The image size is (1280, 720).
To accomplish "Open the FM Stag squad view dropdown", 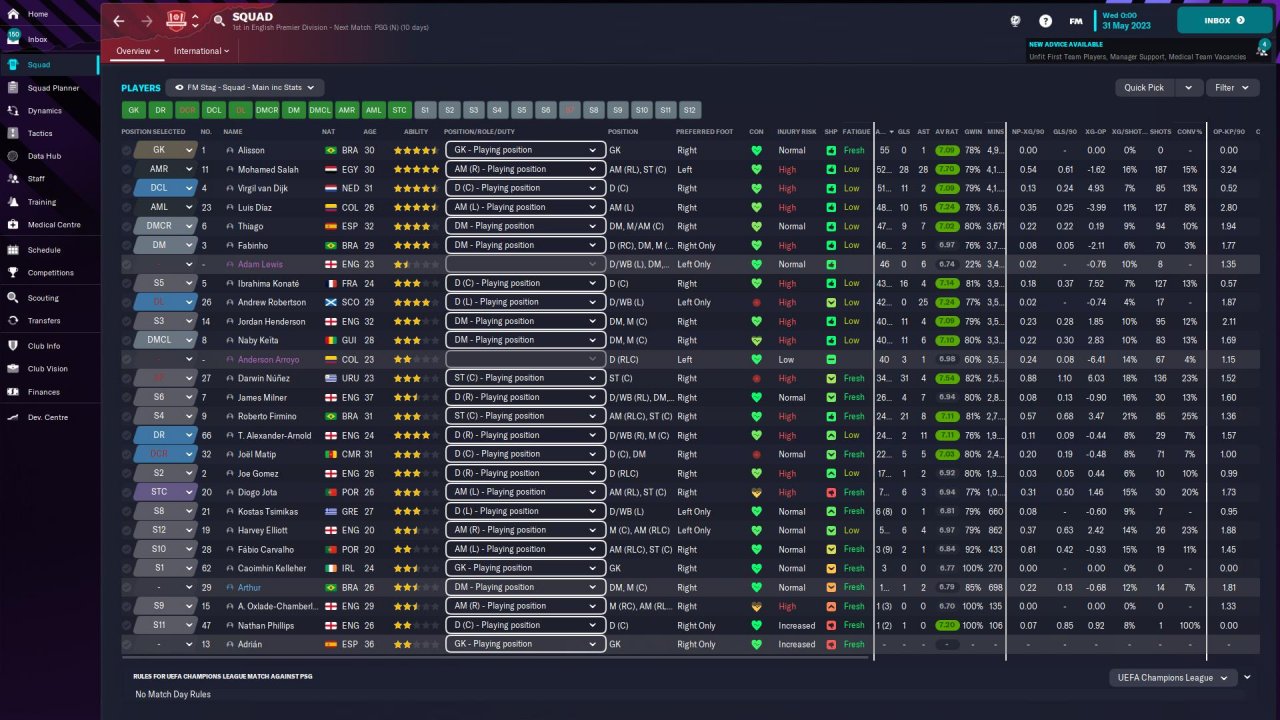I will click(x=246, y=88).
